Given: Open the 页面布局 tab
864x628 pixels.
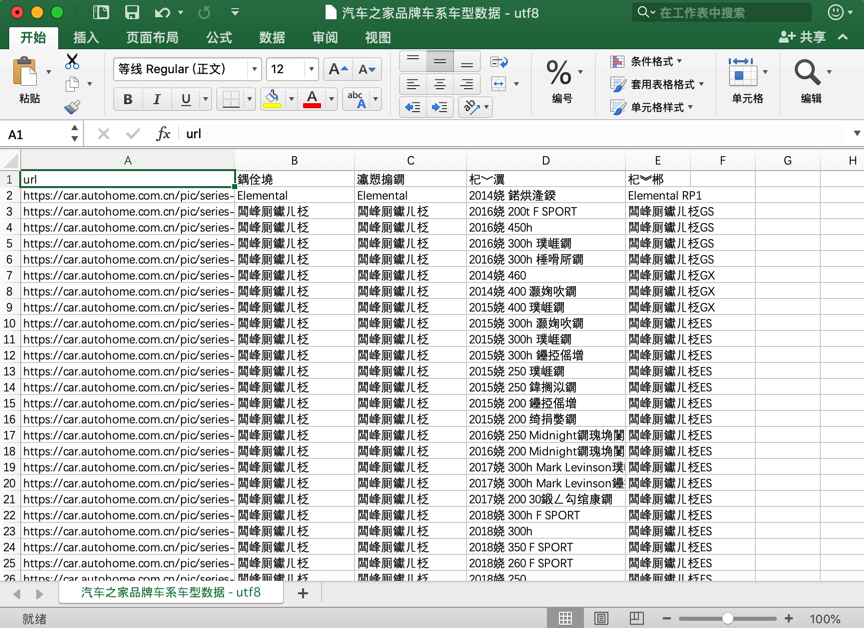Looking at the screenshot, I should (152, 37).
